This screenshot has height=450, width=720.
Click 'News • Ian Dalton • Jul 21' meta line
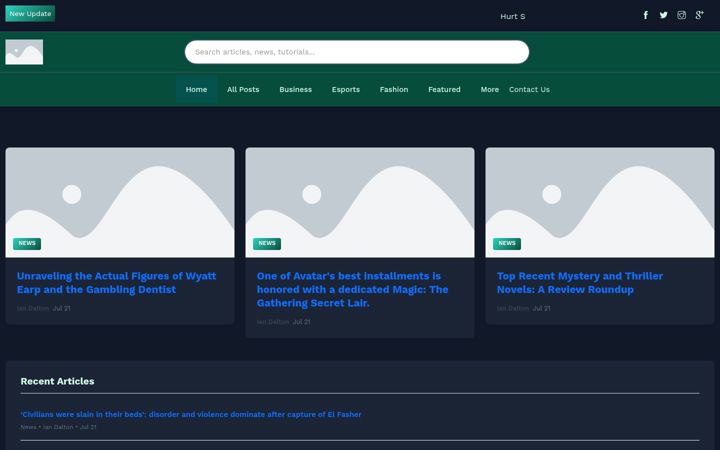58,427
